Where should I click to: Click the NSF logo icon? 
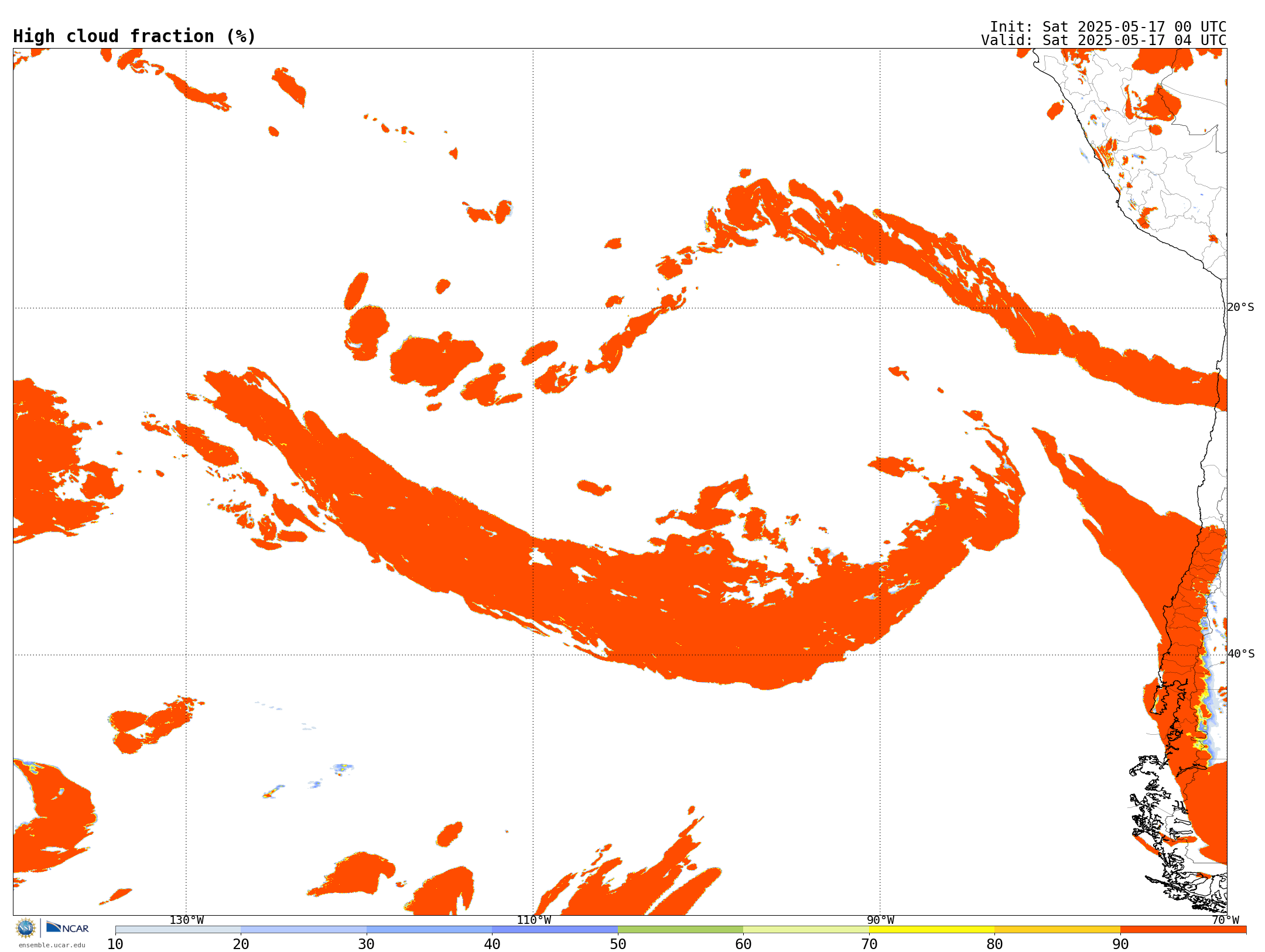tap(26, 928)
